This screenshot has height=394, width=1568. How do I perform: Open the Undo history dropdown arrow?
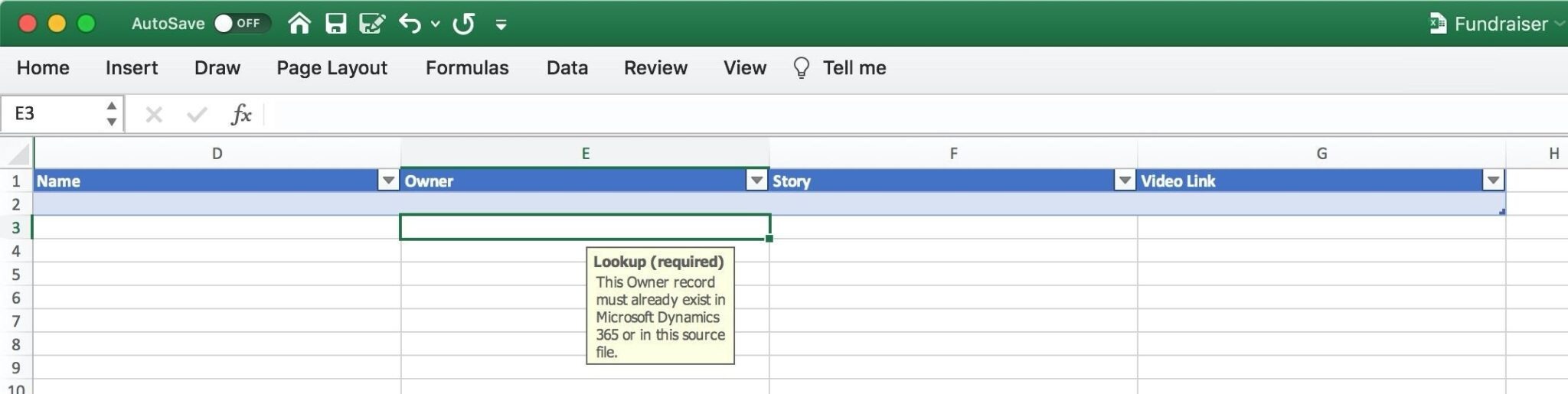coord(436,24)
